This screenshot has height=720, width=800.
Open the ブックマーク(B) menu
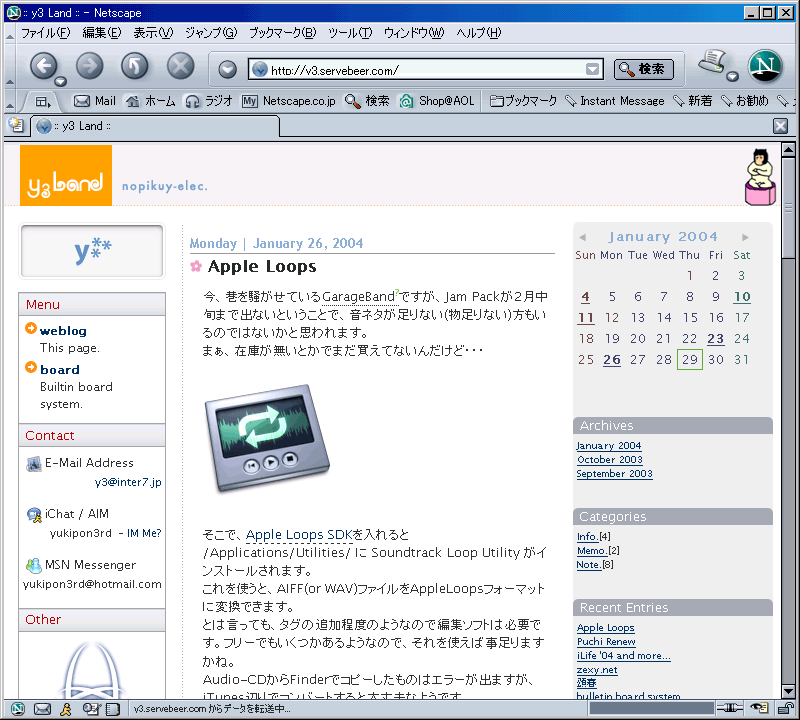[x=283, y=33]
